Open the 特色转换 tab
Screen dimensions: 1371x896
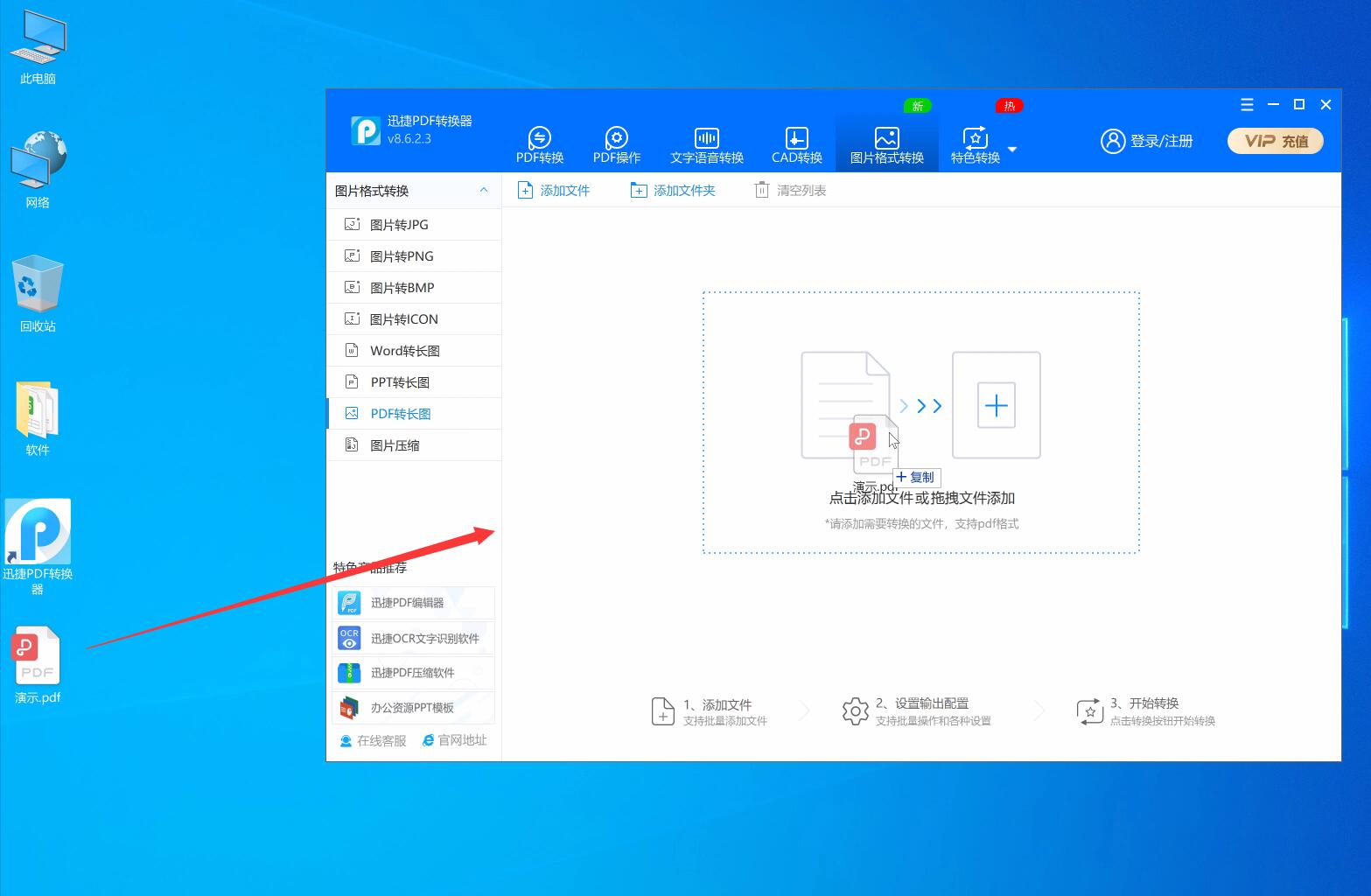[975, 145]
